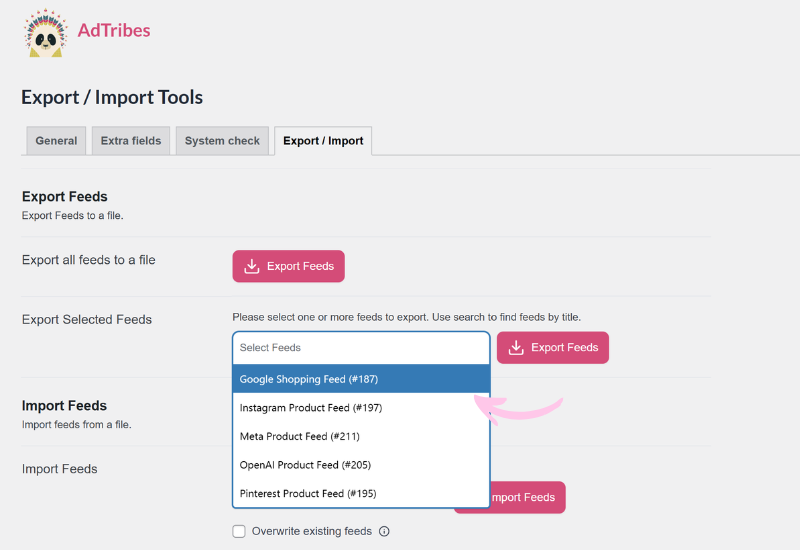Click the Import Feeds section heading
Screen dimensions: 800x550
pyautogui.click(x=64, y=406)
